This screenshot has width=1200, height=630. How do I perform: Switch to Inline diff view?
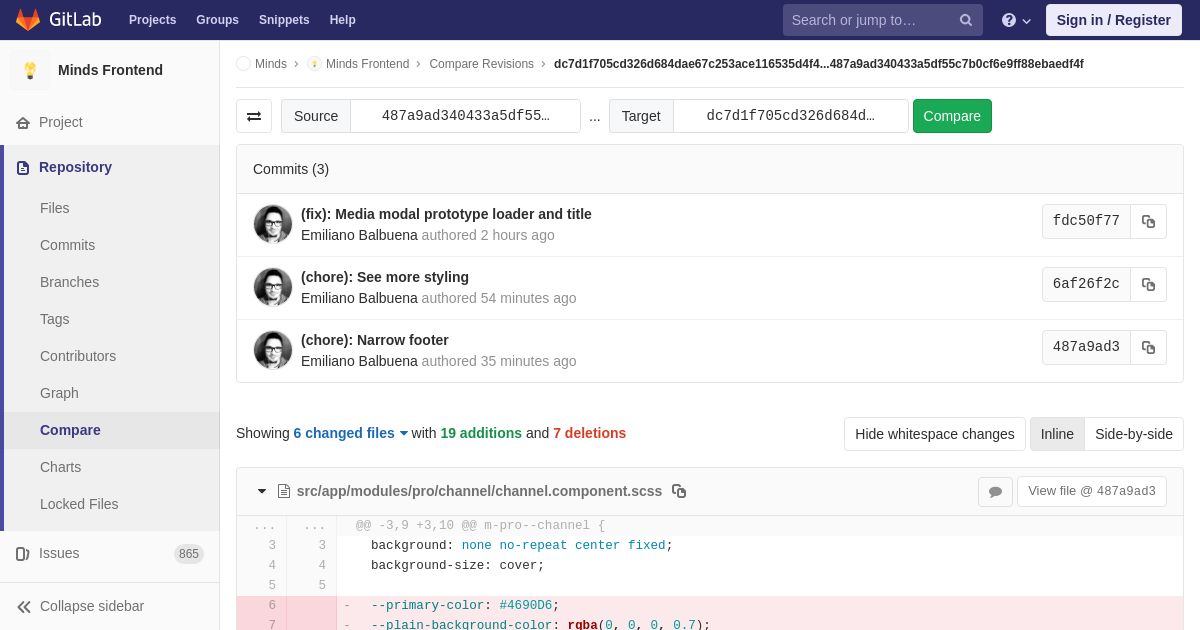(x=1057, y=434)
